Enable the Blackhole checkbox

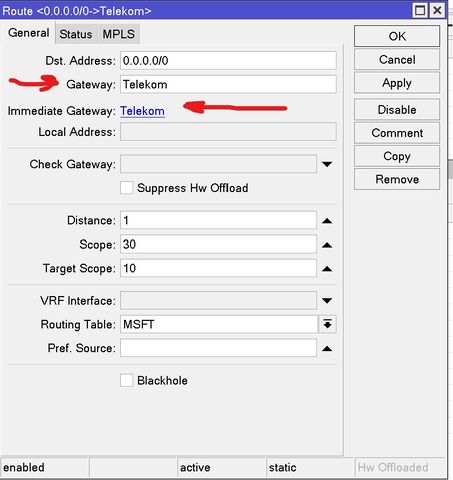(x=127, y=380)
